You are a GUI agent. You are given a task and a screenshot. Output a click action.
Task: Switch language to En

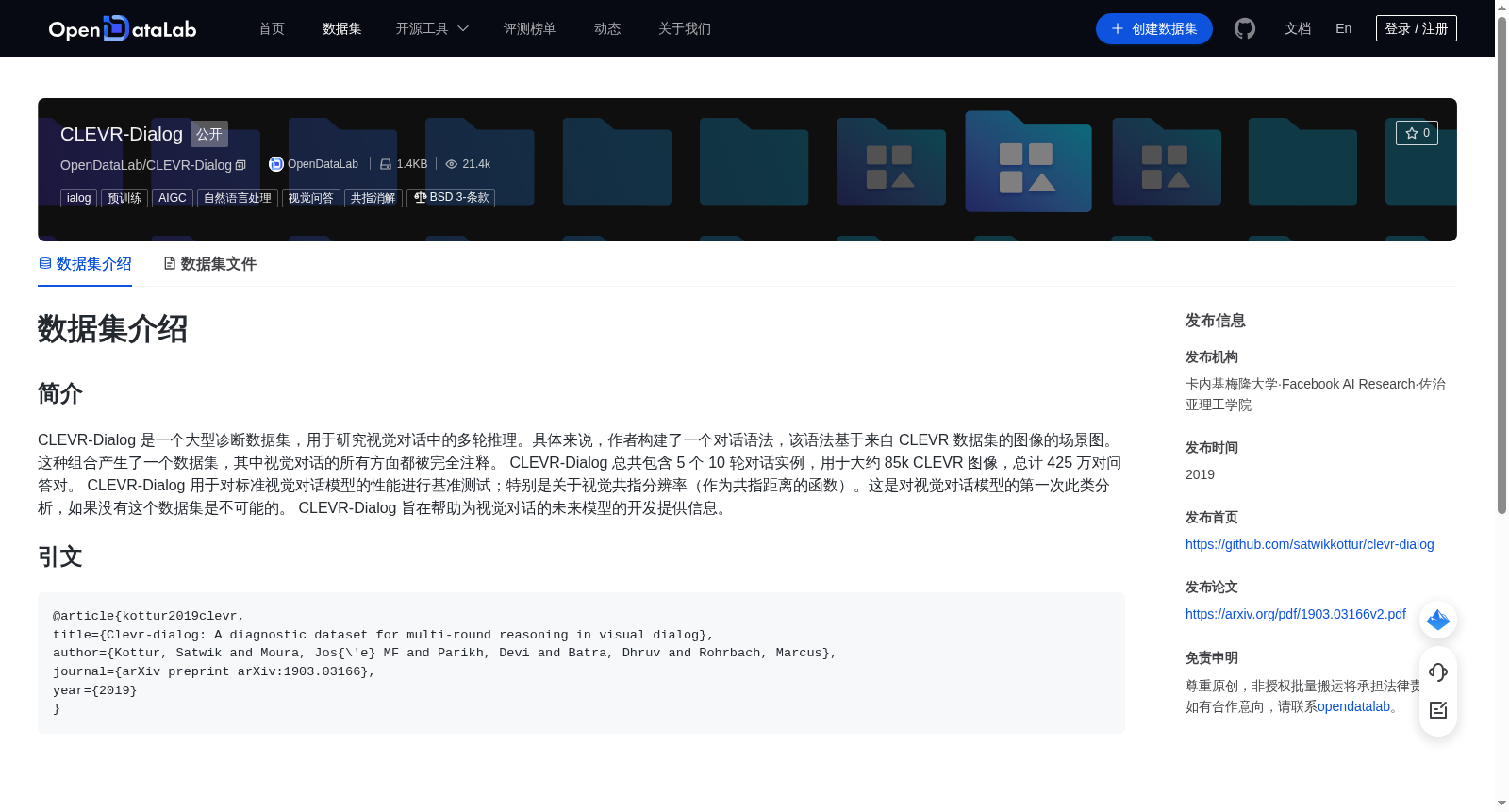[1344, 28]
